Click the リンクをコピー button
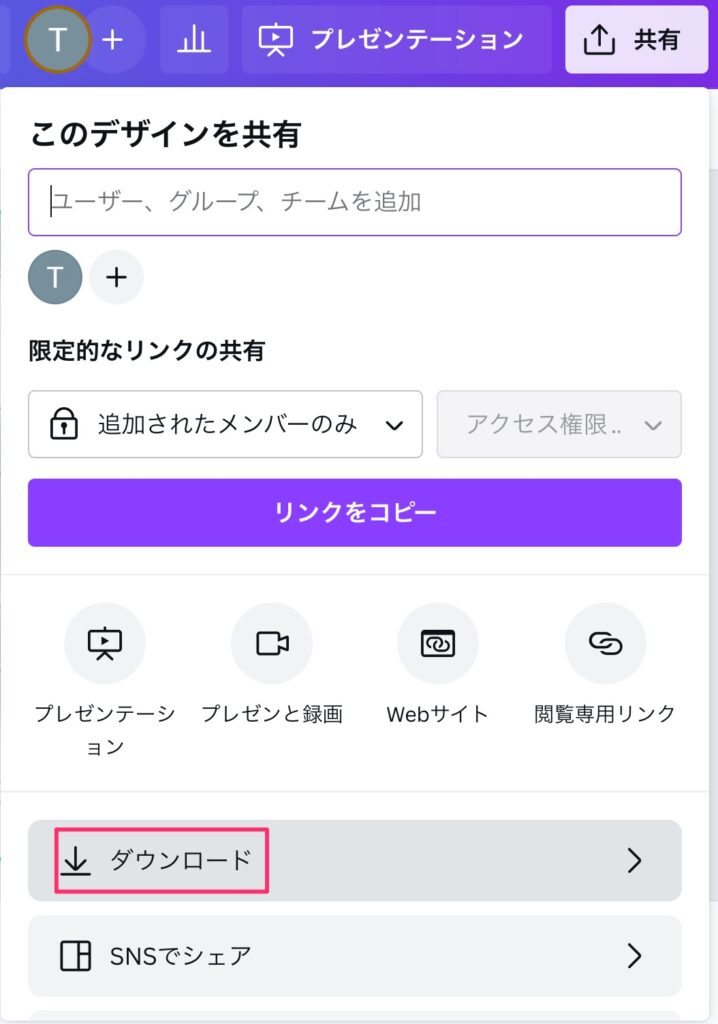Image resolution: width=718 pixels, height=1024 pixels. point(354,512)
